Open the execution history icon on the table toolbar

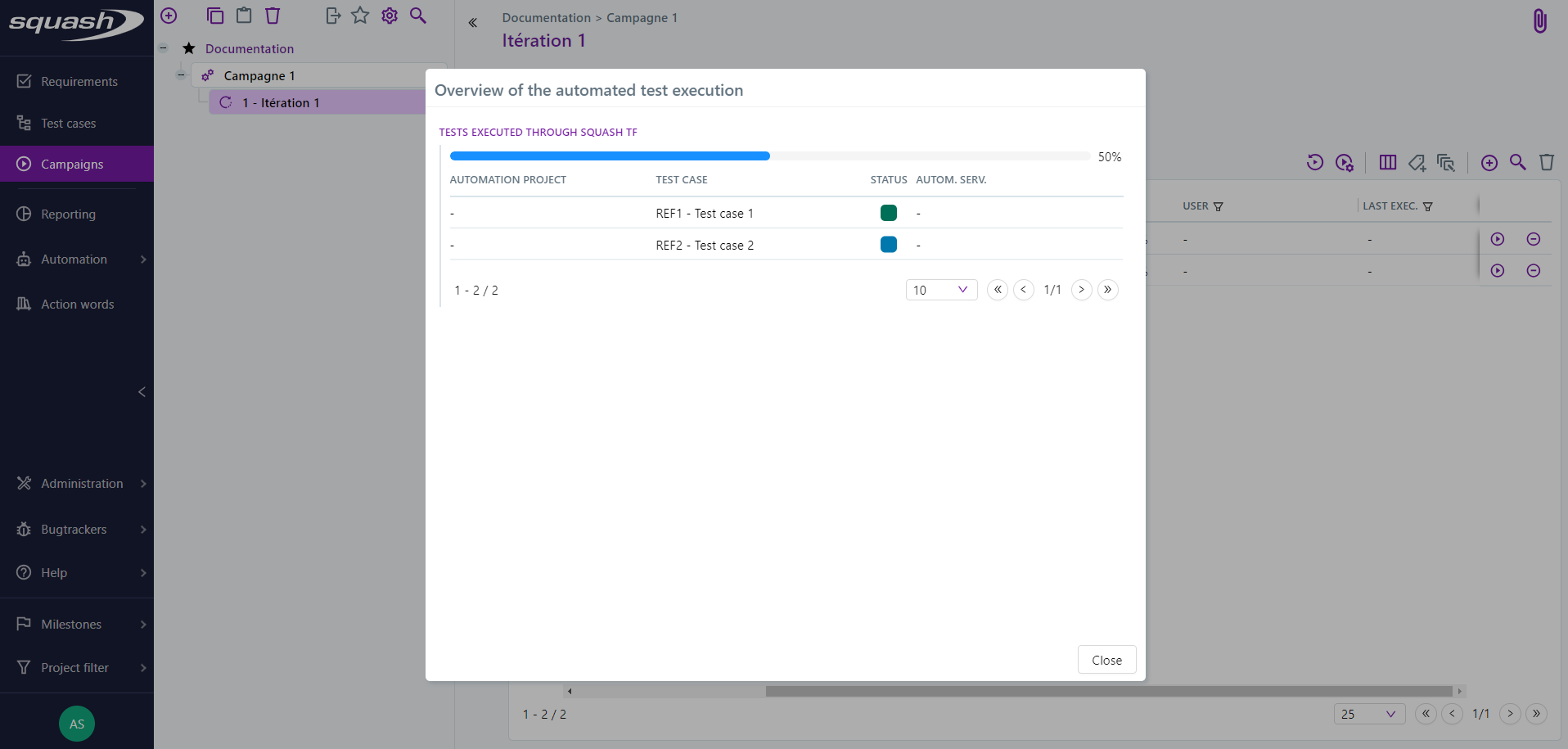1315,162
